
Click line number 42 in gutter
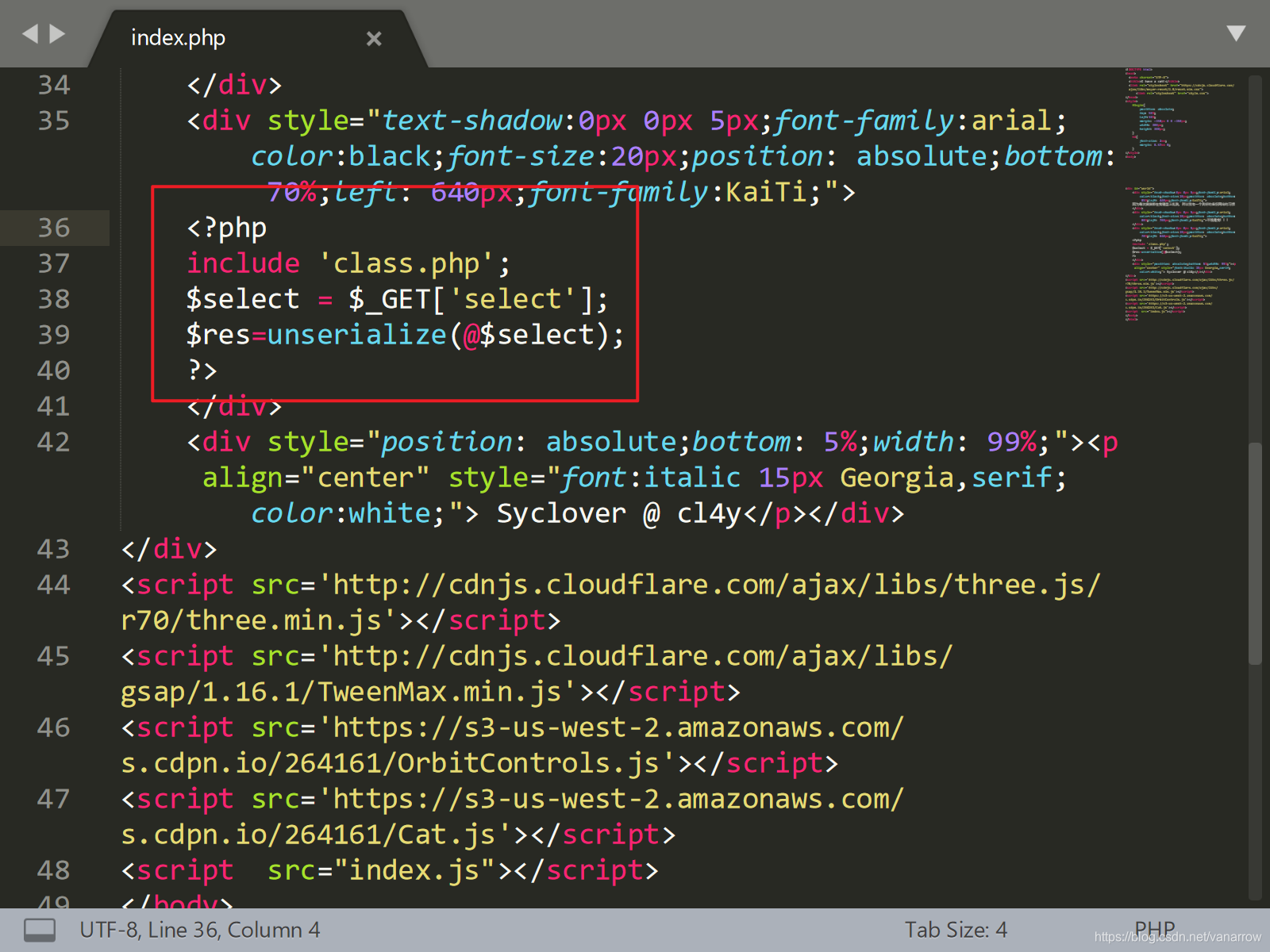coord(54,442)
